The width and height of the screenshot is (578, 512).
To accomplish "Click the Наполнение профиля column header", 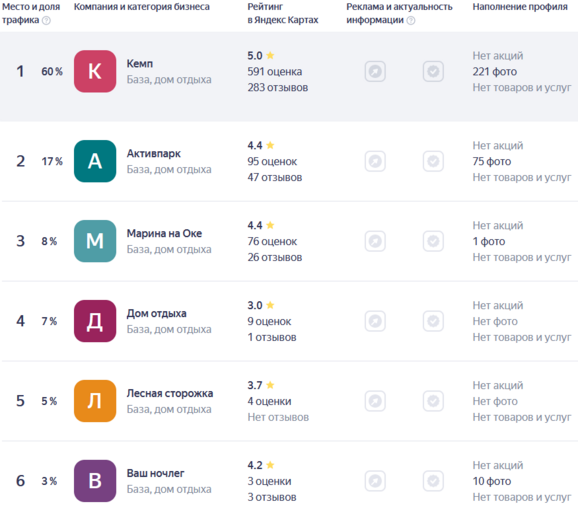I will point(520,7).
